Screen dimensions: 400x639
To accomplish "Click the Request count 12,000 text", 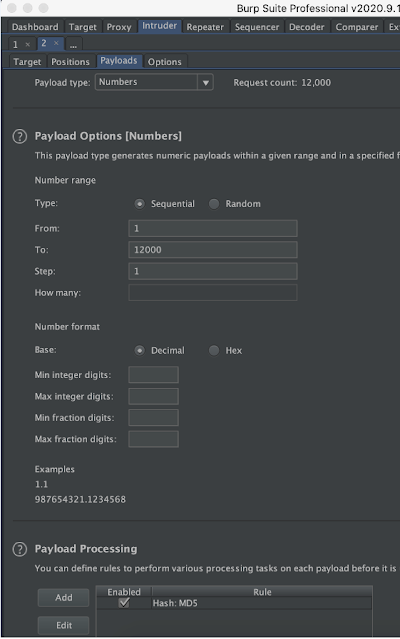I will pos(282,83).
